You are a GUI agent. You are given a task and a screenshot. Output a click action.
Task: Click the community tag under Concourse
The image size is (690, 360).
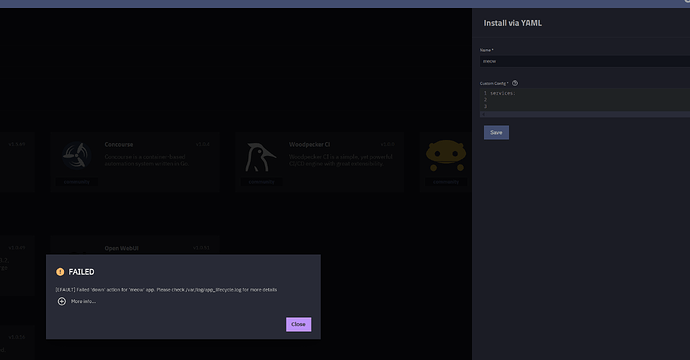tap(77, 182)
